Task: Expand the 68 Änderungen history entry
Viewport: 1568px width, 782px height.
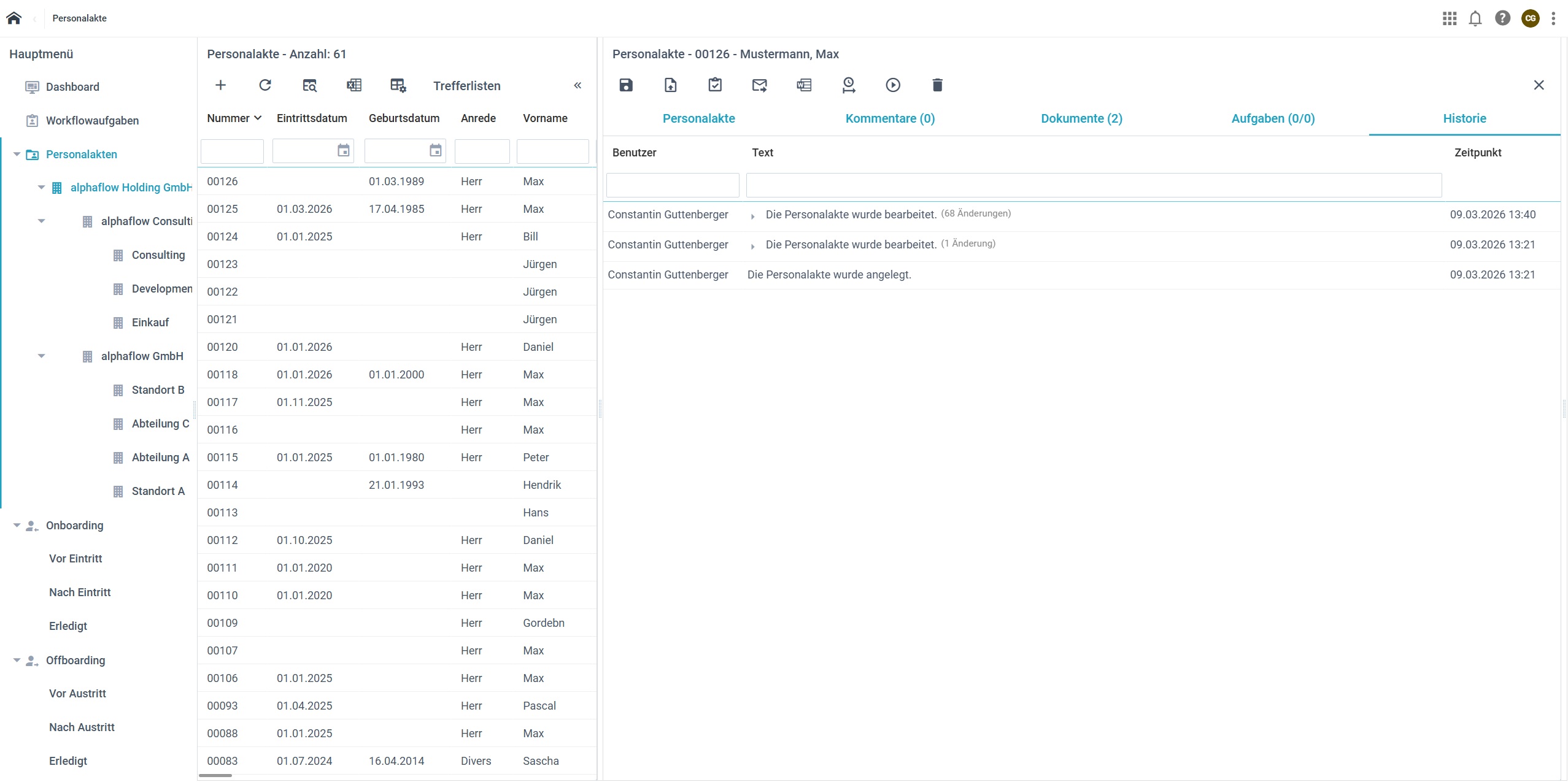Action: 752,217
